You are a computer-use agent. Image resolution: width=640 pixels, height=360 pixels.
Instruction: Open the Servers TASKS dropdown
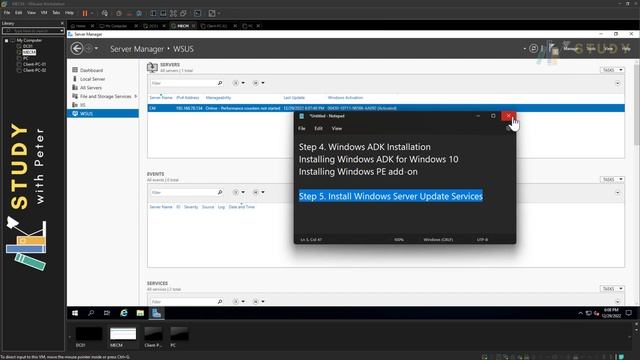coord(612,70)
